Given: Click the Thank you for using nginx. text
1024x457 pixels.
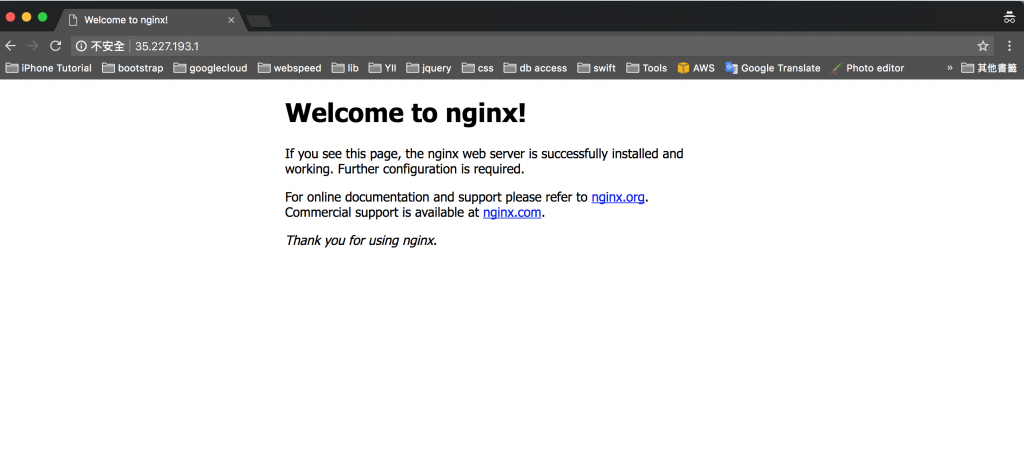Looking at the screenshot, I should coord(361,240).
